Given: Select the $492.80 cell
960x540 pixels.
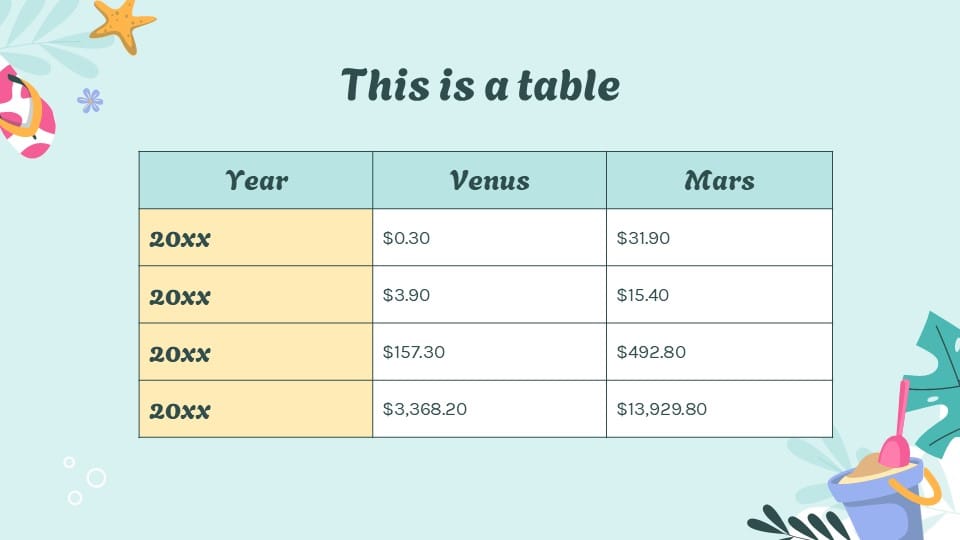Looking at the screenshot, I should (x=719, y=352).
